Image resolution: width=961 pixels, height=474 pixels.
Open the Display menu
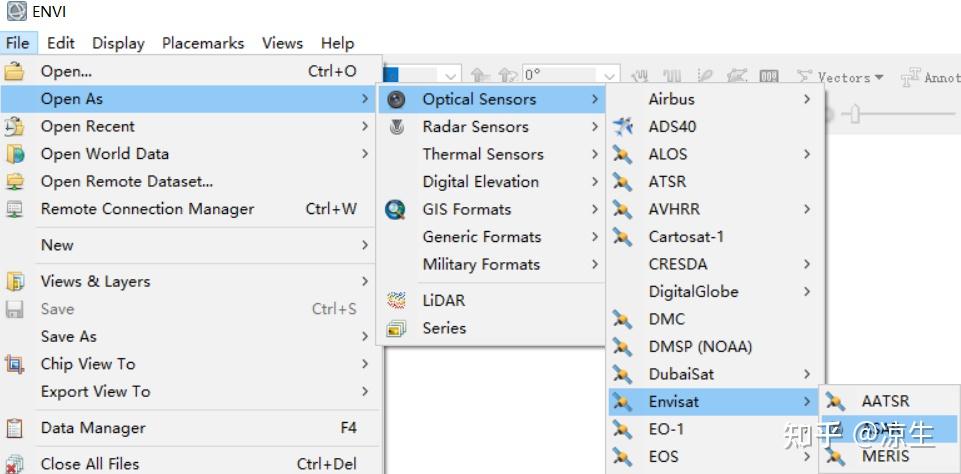(x=118, y=43)
